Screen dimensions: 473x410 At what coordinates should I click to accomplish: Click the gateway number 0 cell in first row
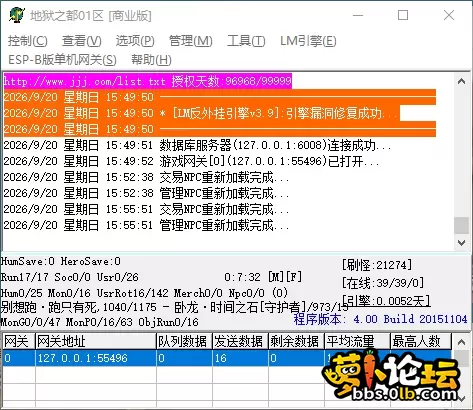click(x=19, y=358)
